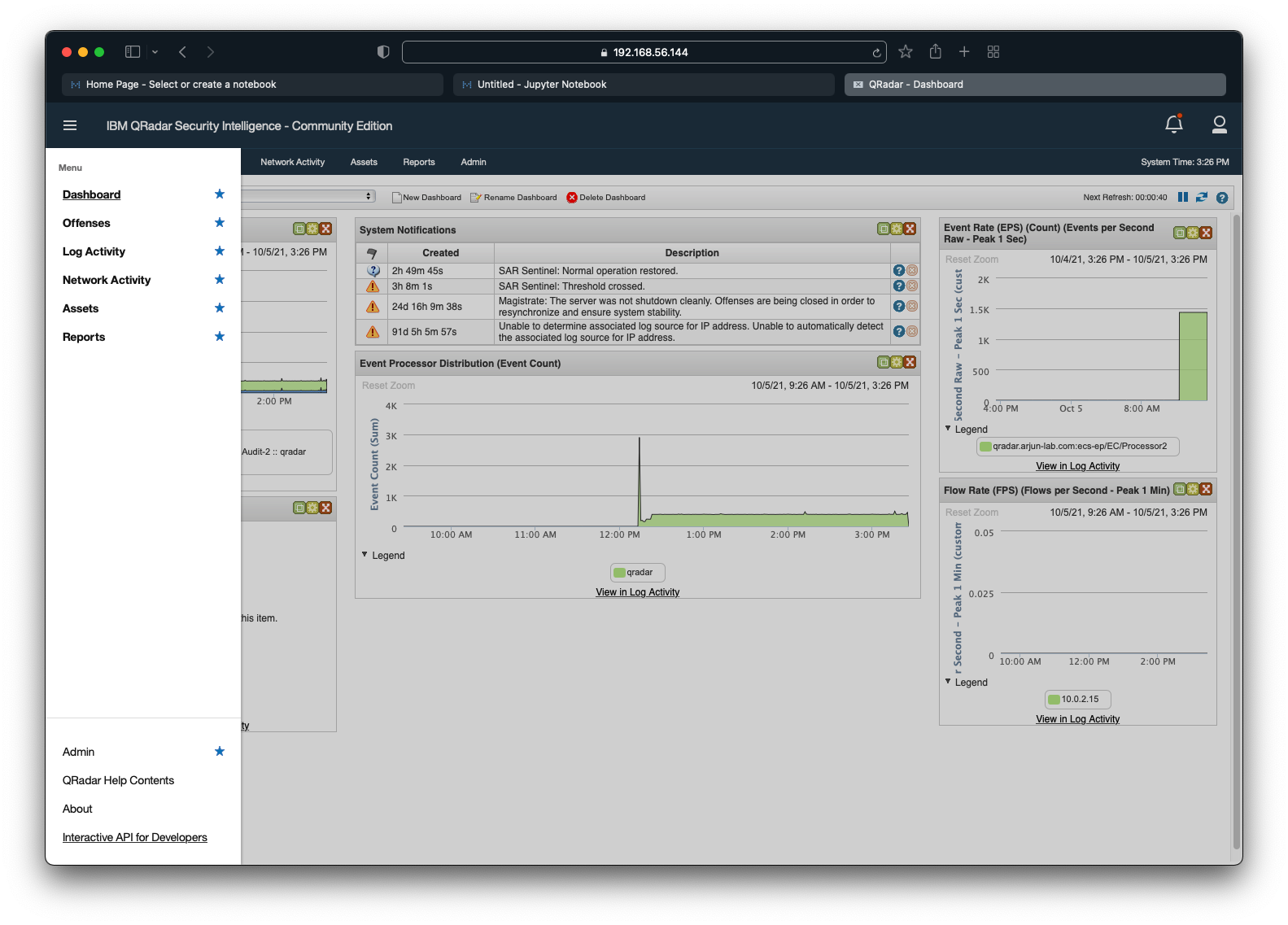The height and width of the screenshot is (925, 1288).
Task: Dismiss the log source IP notification
Action: pyautogui.click(x=912, y=331)
